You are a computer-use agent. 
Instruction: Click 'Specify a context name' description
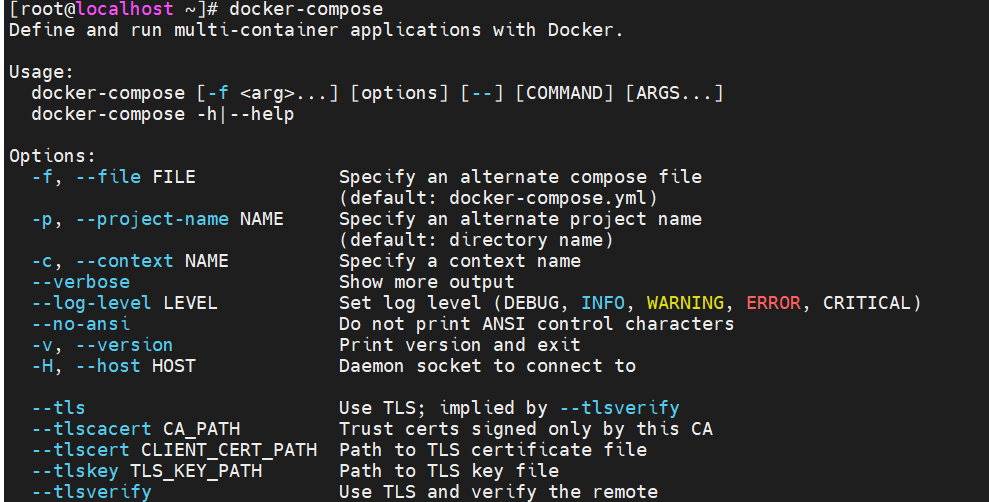point(460,261)
